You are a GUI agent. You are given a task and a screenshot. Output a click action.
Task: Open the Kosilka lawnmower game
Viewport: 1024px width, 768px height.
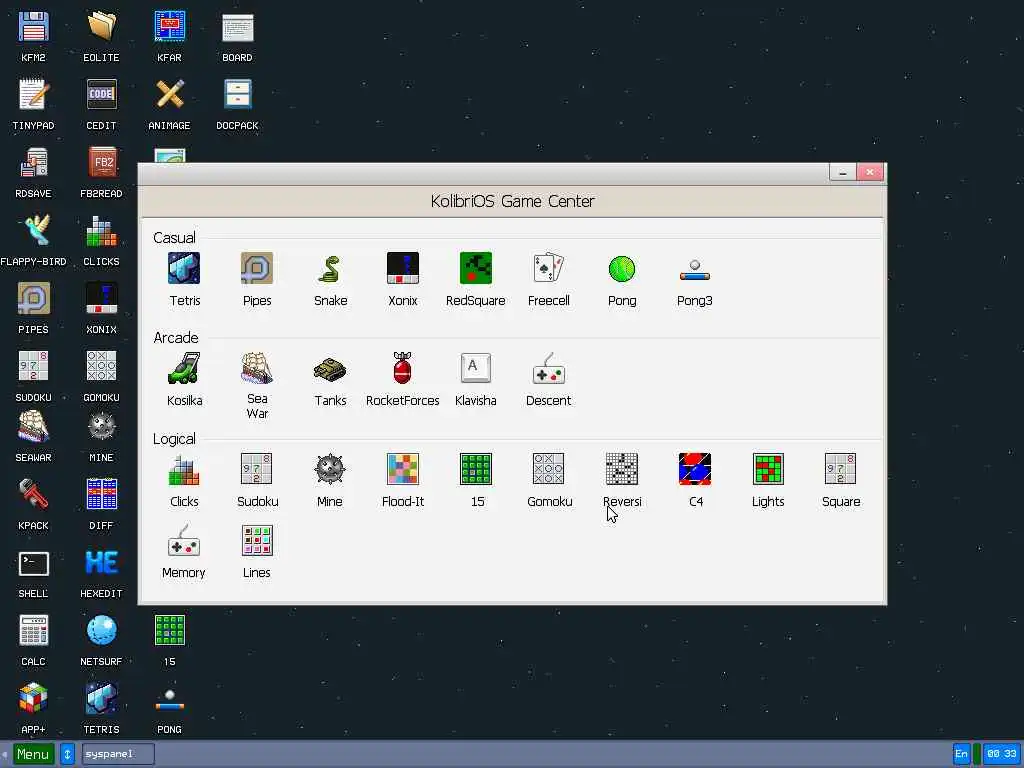(184, 368)
